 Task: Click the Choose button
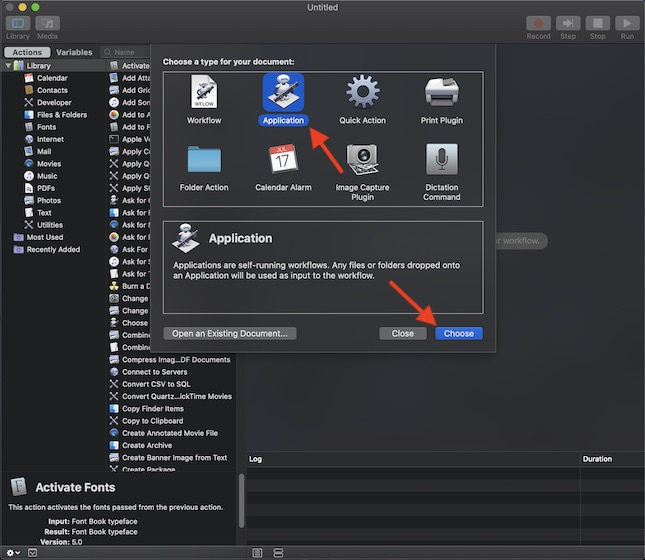(x=459, y=333)
